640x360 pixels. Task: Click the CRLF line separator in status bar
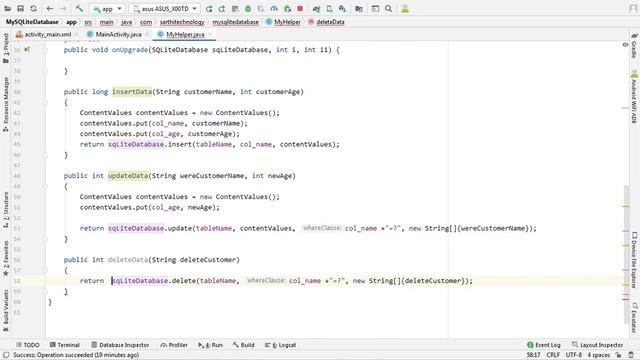click(x=553, y=355)
